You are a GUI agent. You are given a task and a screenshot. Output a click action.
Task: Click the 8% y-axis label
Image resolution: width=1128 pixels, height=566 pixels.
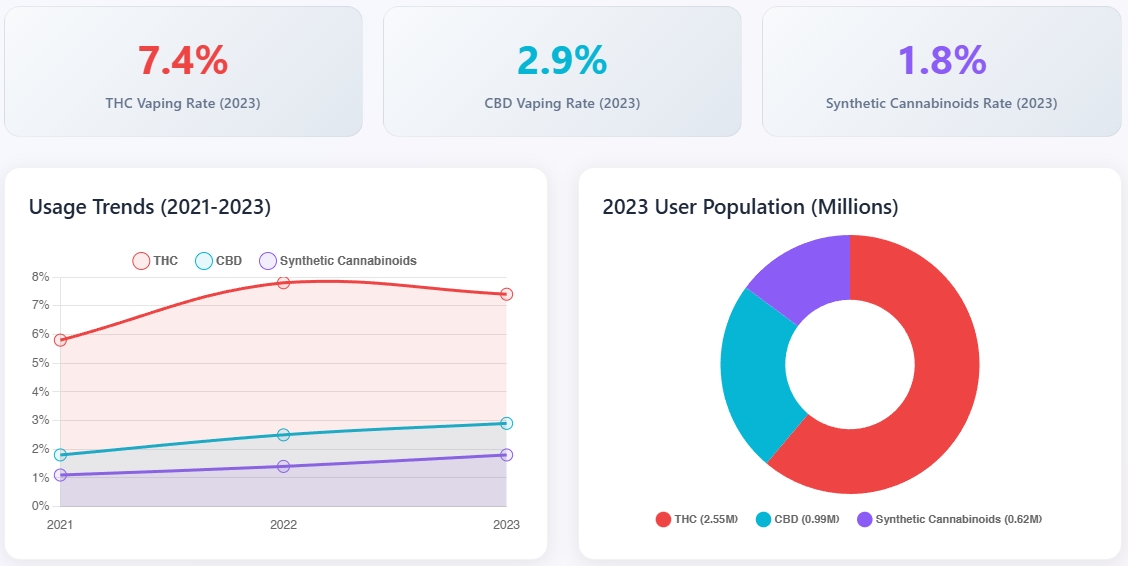pyautogui.click(x=40, y=277)
